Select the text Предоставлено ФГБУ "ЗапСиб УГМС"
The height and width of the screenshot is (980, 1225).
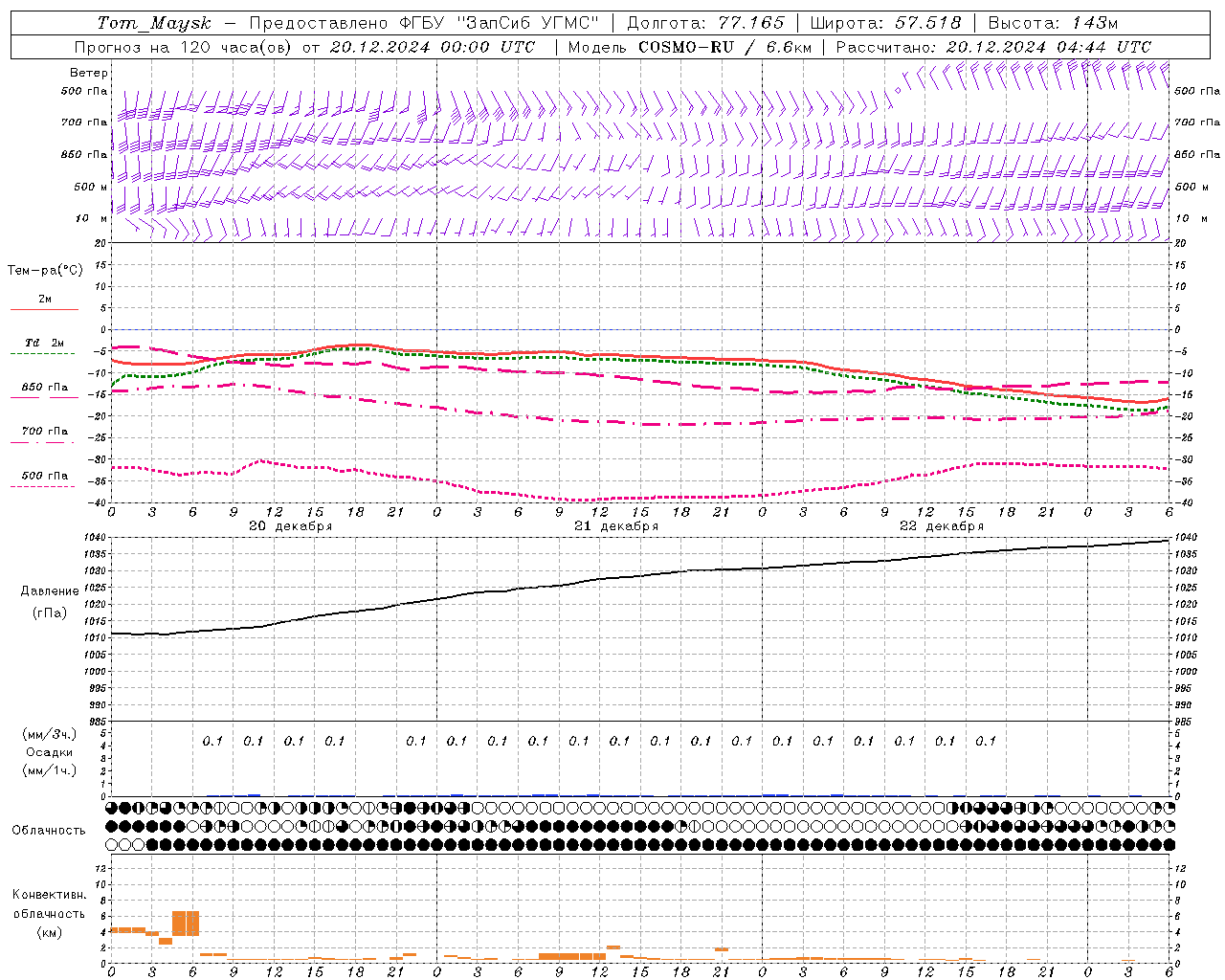[x=424, y=23]
